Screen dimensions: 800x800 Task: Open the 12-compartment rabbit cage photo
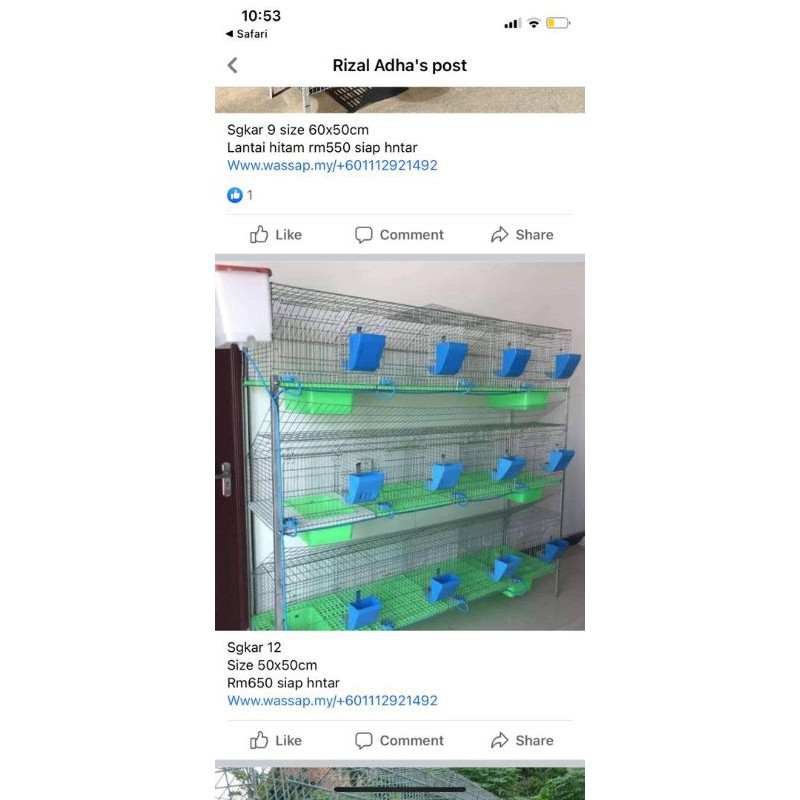point(400,446)
